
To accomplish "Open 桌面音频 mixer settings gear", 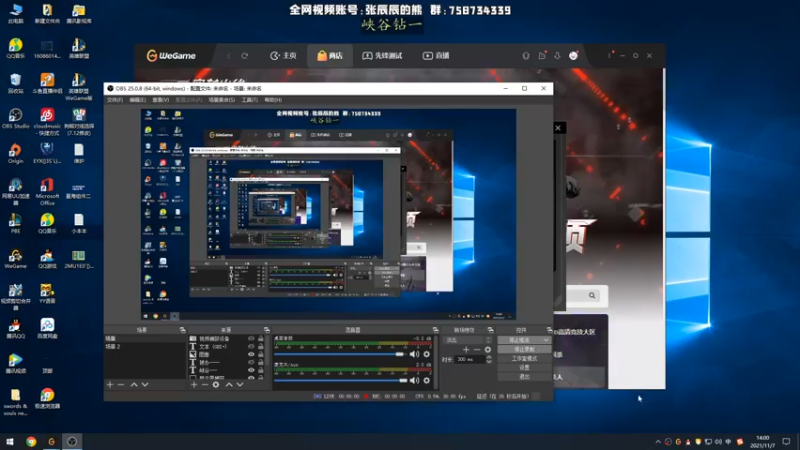I will coord(427,354).
